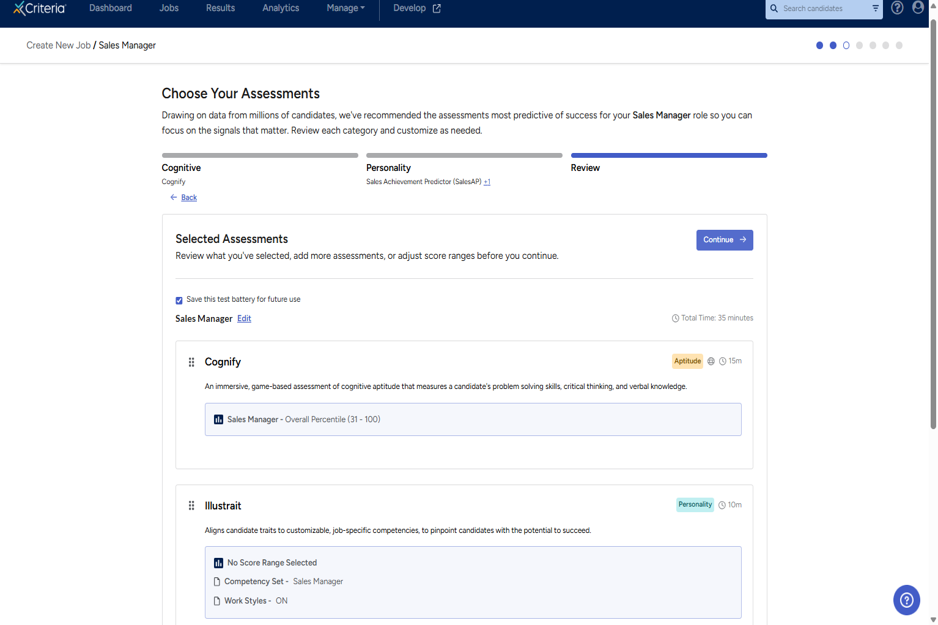Click the Illustrait assessment title
This screenshot has height=625, width=938.
(x=223, y=506)
